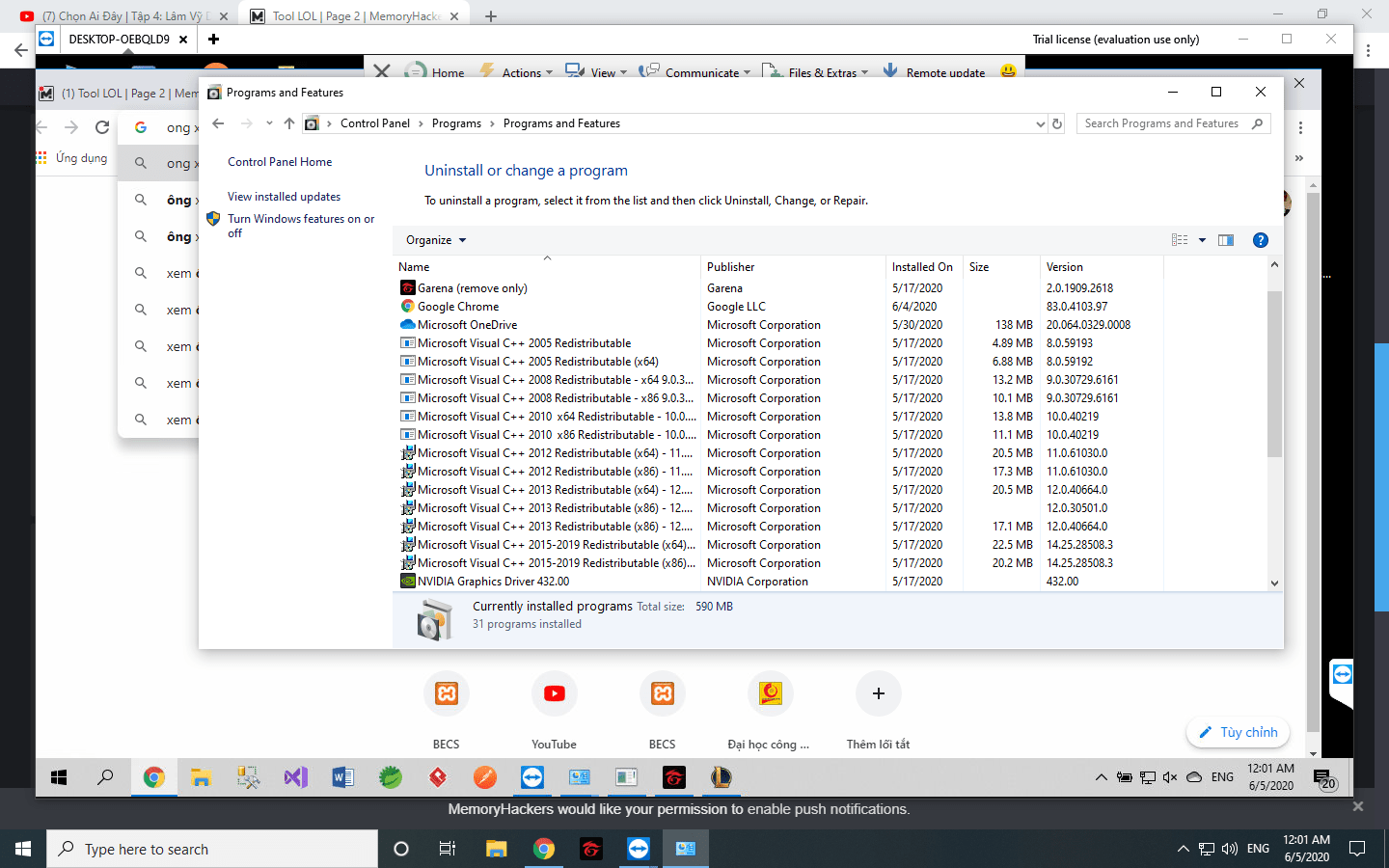1389x868 pixels.
Task: Expand the TeamViewer Actions menu
Action: click(x=517, y=72)
